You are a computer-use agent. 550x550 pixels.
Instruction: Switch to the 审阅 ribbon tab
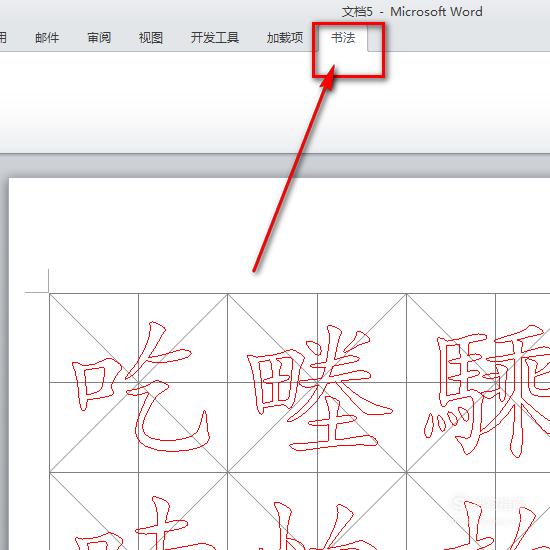click(99, 38)
